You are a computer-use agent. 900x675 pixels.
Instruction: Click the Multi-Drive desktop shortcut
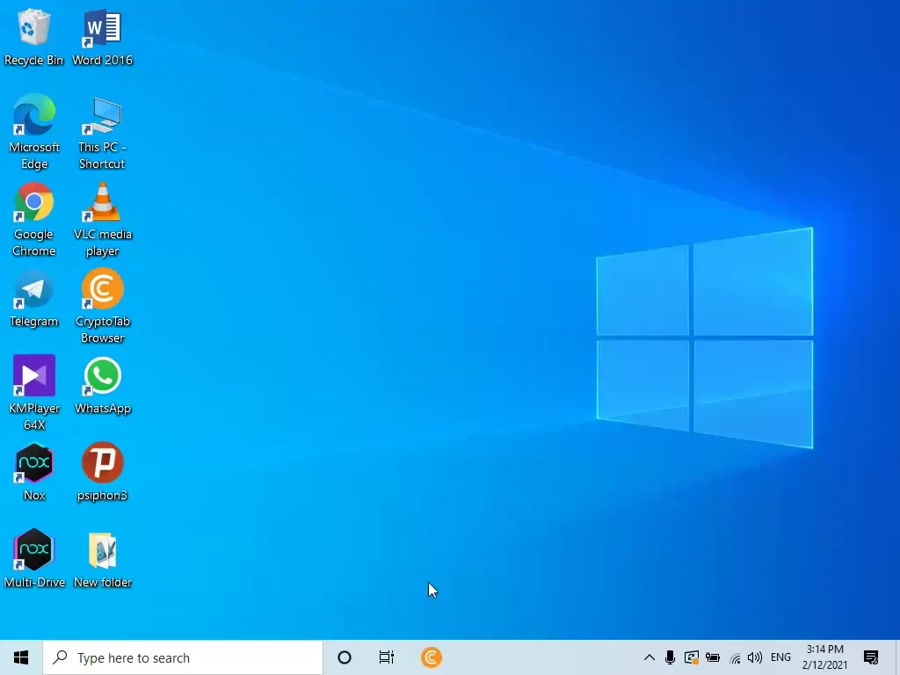(x=34, y=558)
